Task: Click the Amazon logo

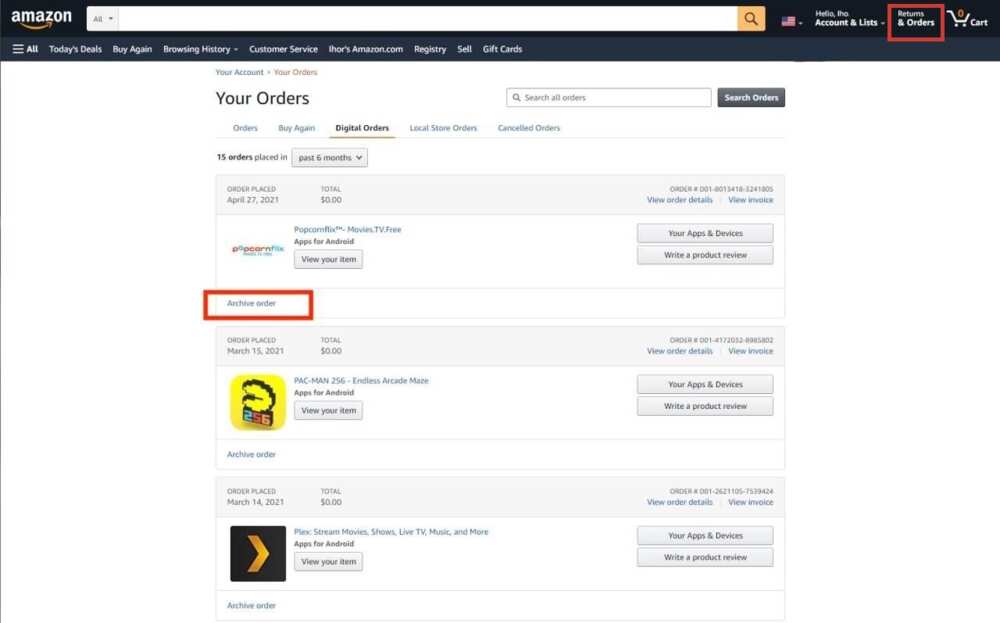Action: [x=41, y=19]
